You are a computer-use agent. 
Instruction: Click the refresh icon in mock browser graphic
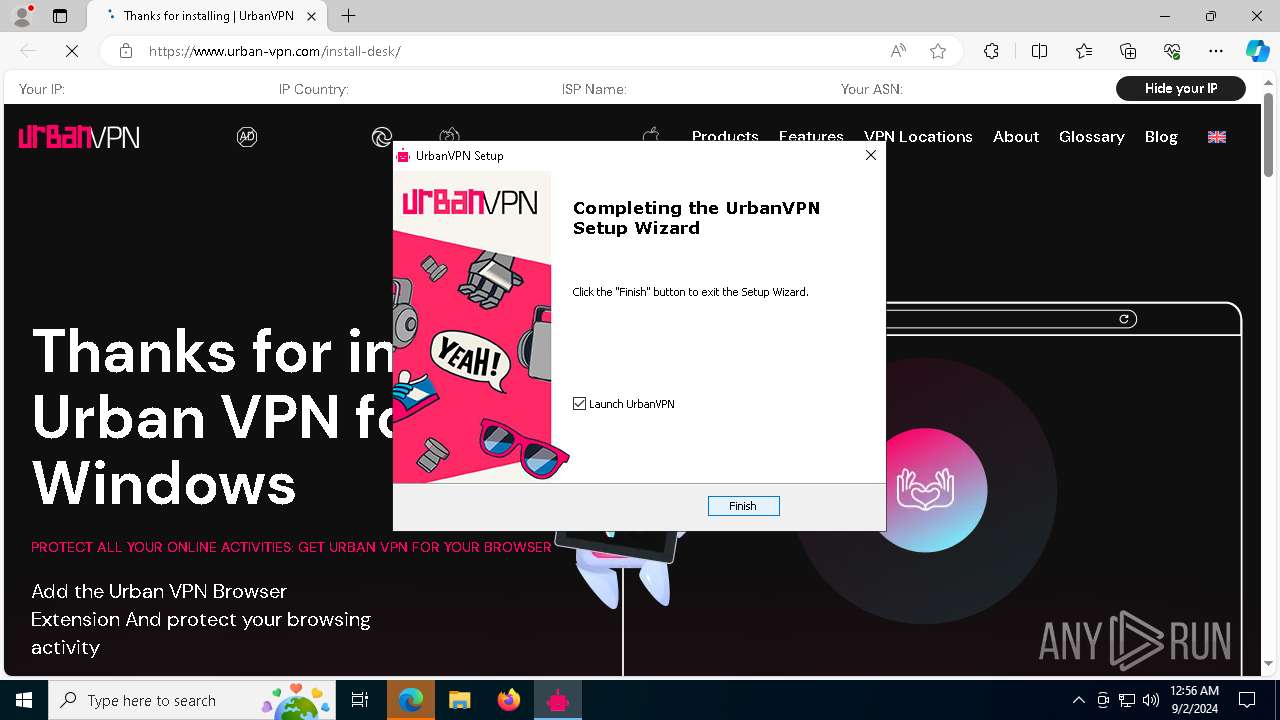tap(1124, 319)
